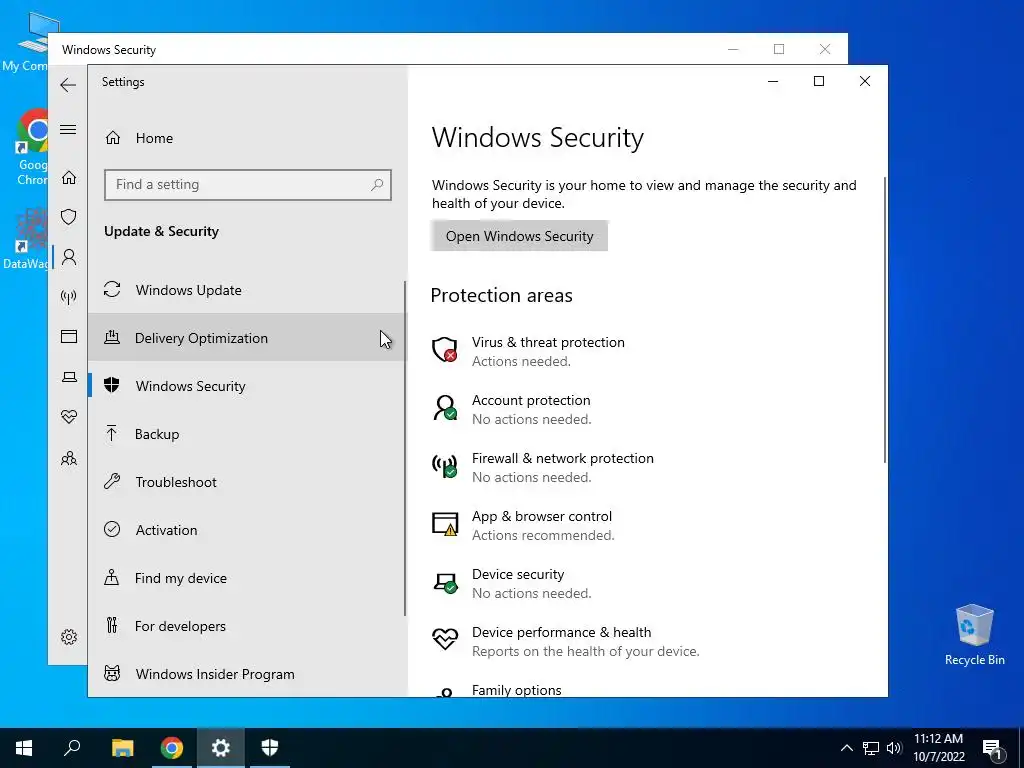Open network icon in system tray
1024x768 pixels.
click(x=871, y=748)
